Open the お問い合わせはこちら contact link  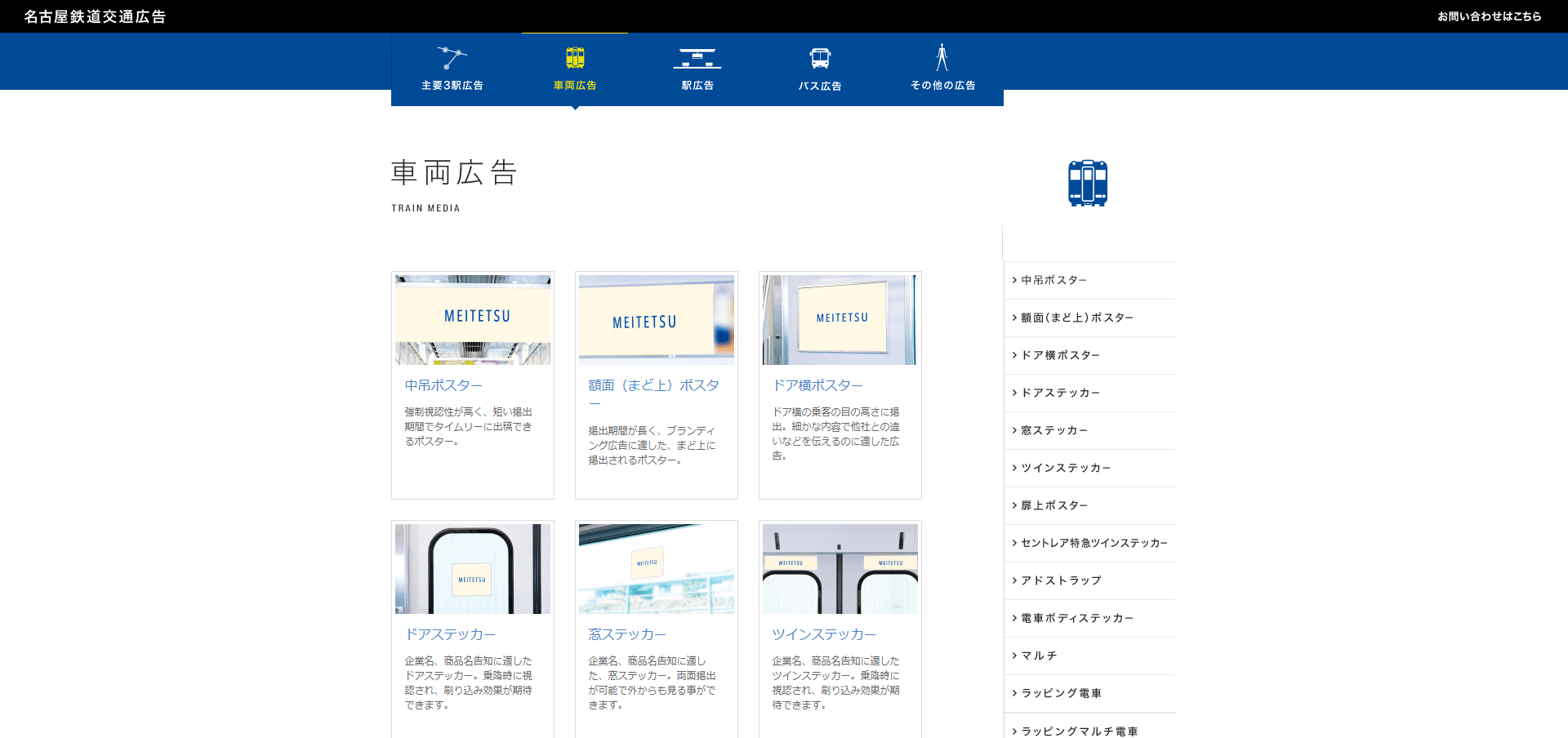[1489, 16]
